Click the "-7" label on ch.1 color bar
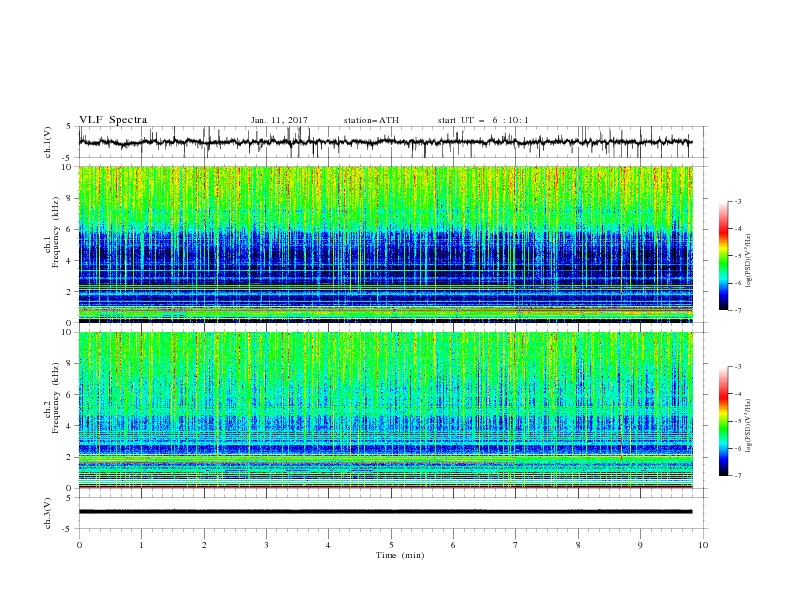792x612 pixels. tap(738, 310)
